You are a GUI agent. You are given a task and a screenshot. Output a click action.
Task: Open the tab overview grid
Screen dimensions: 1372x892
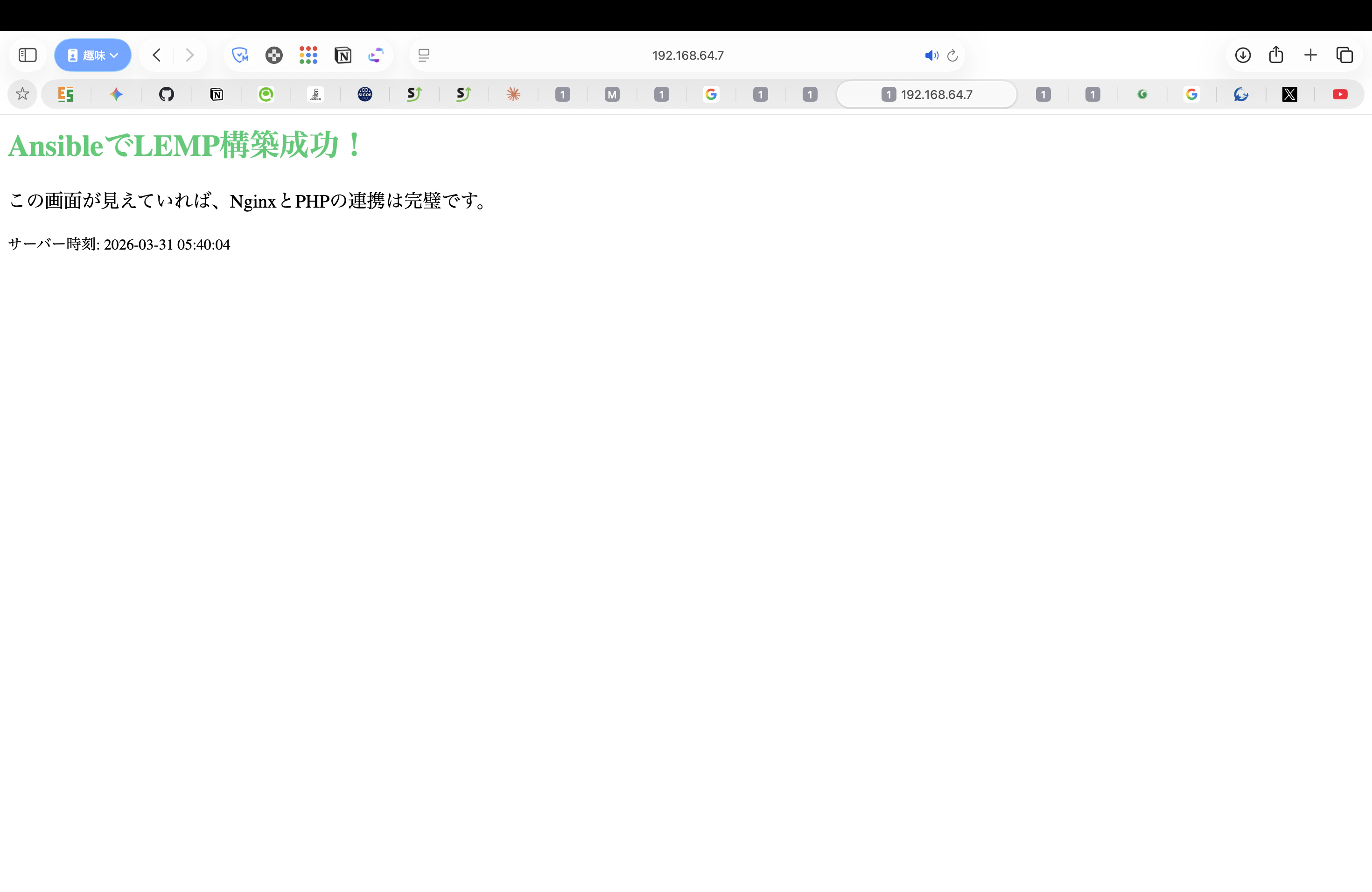coord(1345,55)
